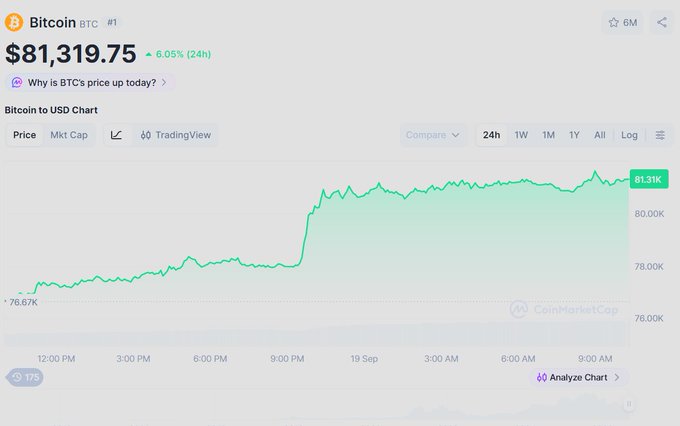Viewport: 680px width, 426px height.
Task: Add Bitcoin to watchlist via star button
Action: point(623,23)
